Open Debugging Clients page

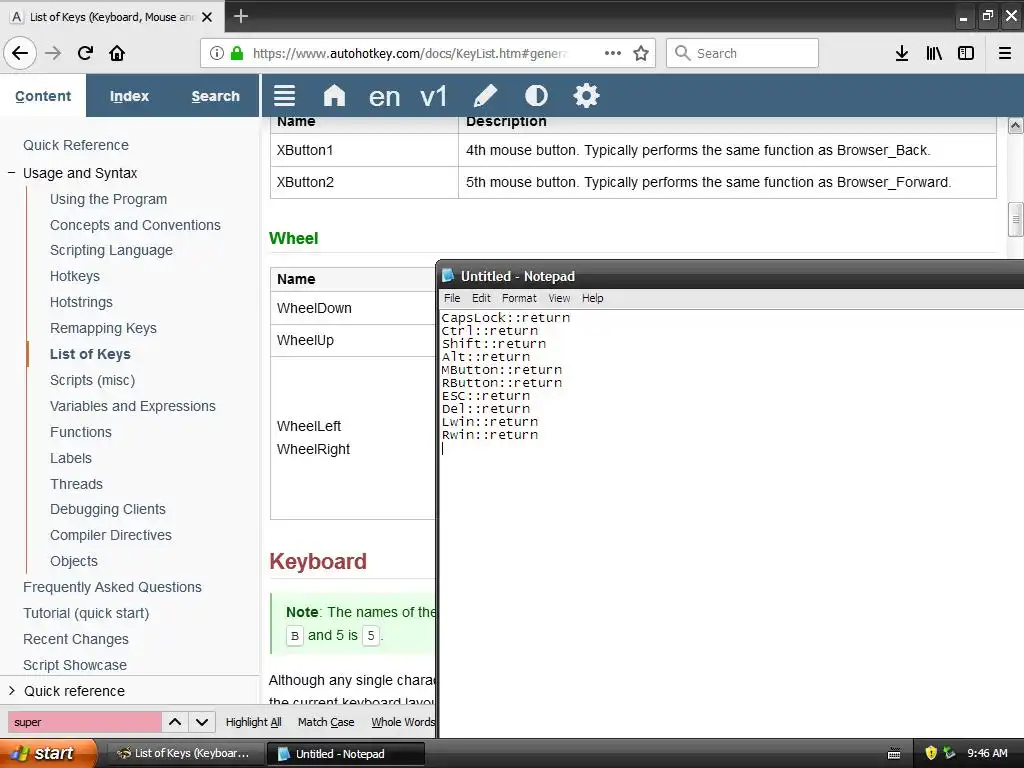click(x=108, y=509)
